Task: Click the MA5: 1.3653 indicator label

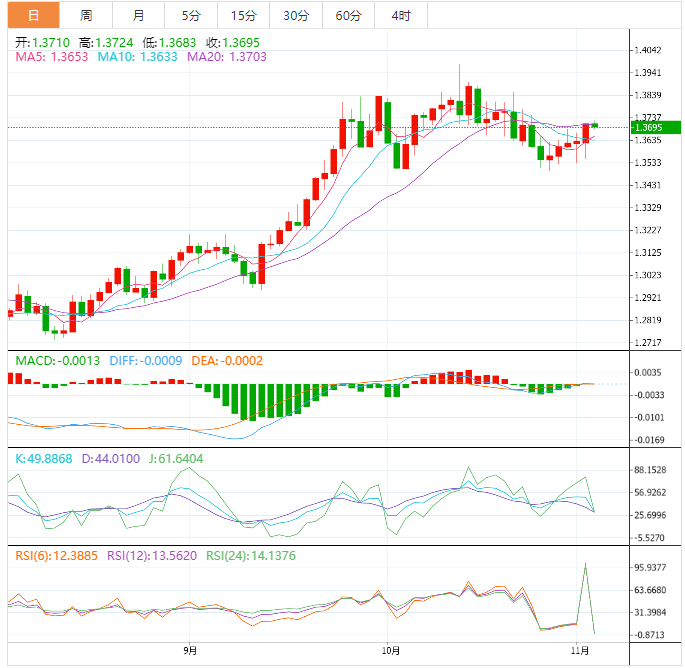Action: tap(52, 57)
